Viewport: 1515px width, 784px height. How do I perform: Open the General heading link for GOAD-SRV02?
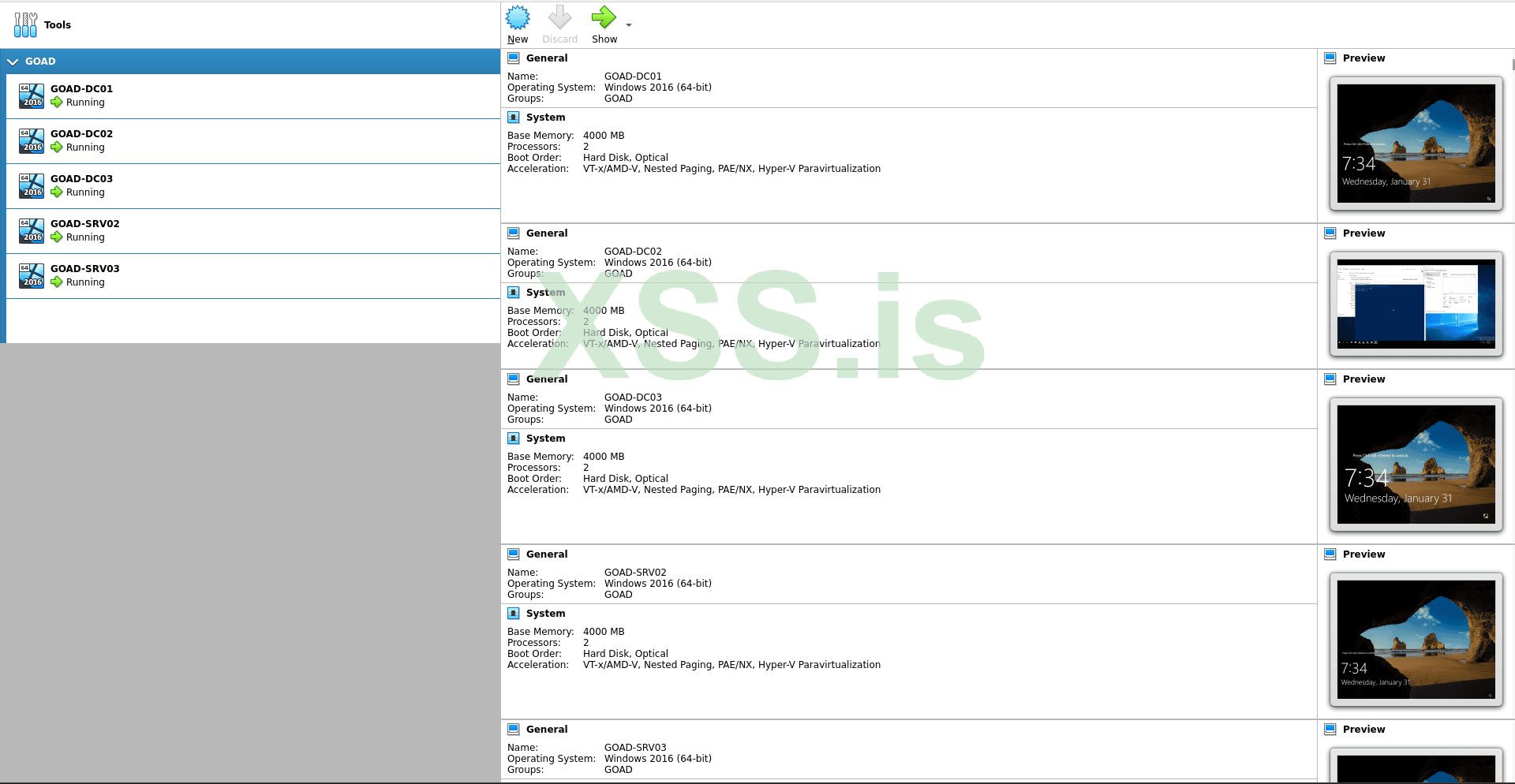point(547,554)
